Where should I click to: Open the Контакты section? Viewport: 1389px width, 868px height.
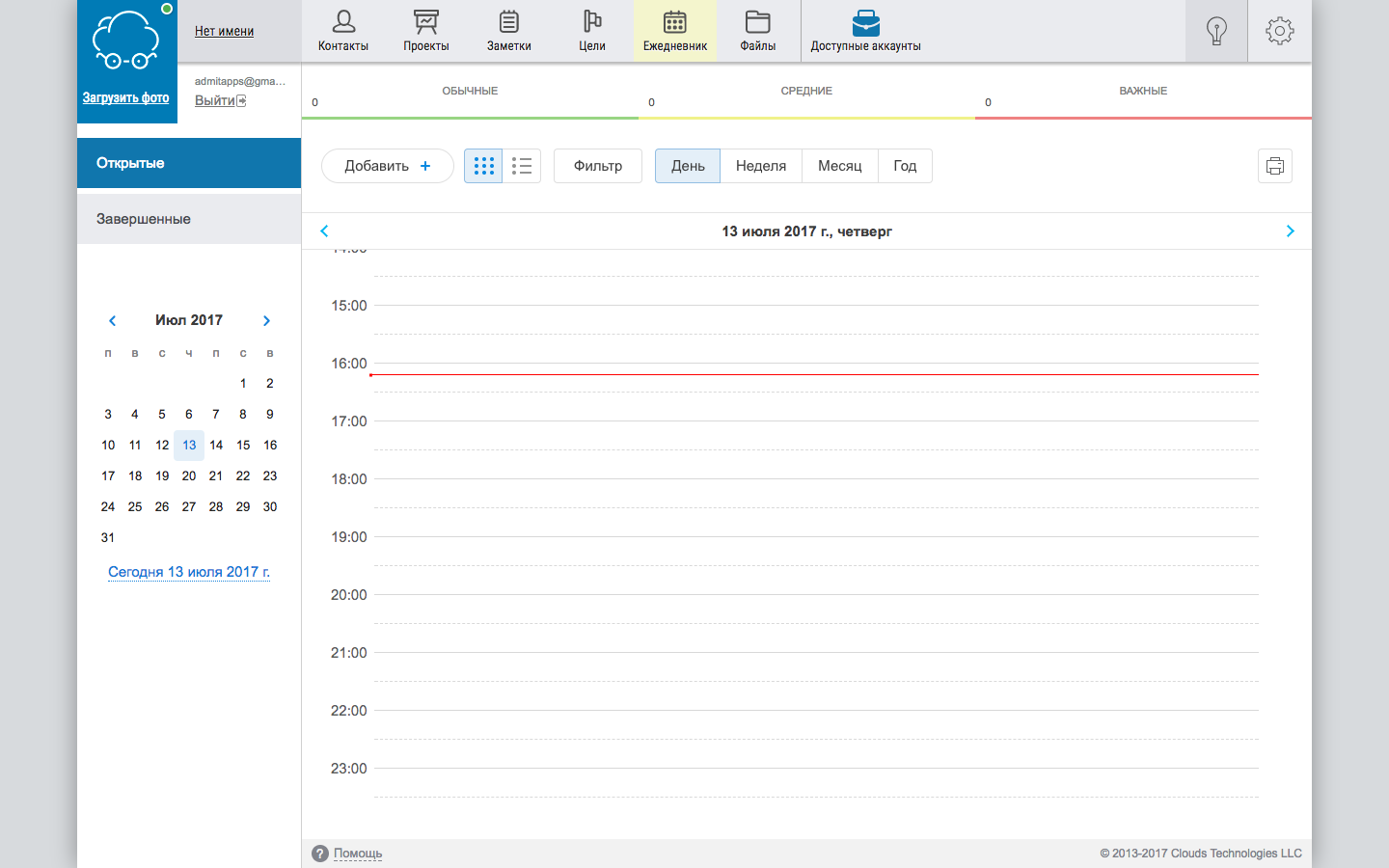coord(343,30)
